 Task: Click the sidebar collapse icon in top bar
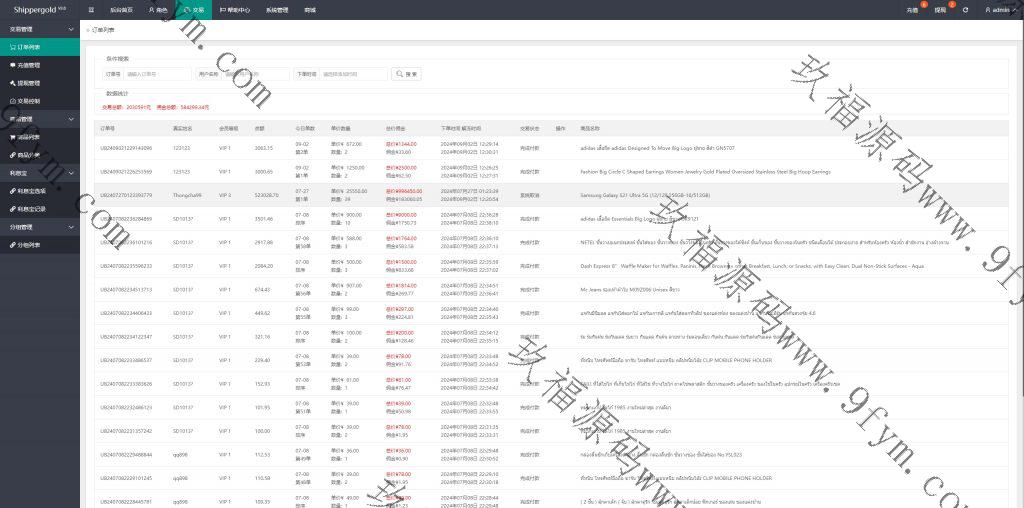(x=91, y=9)
